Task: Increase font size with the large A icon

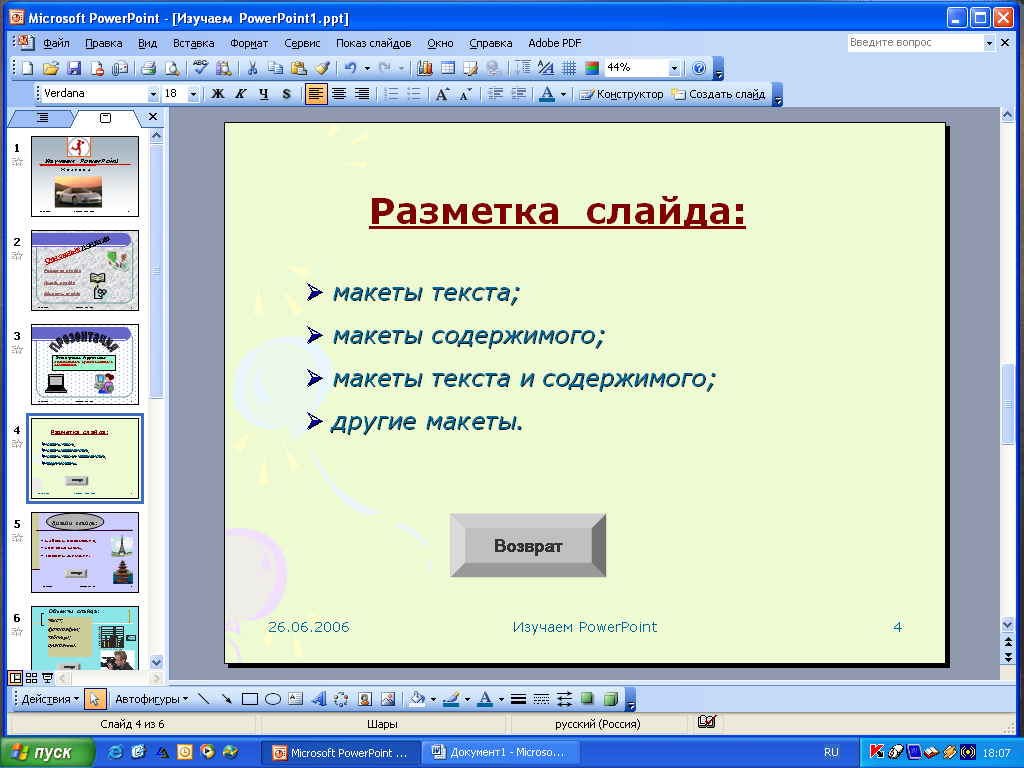Action: tap(442, 94)
